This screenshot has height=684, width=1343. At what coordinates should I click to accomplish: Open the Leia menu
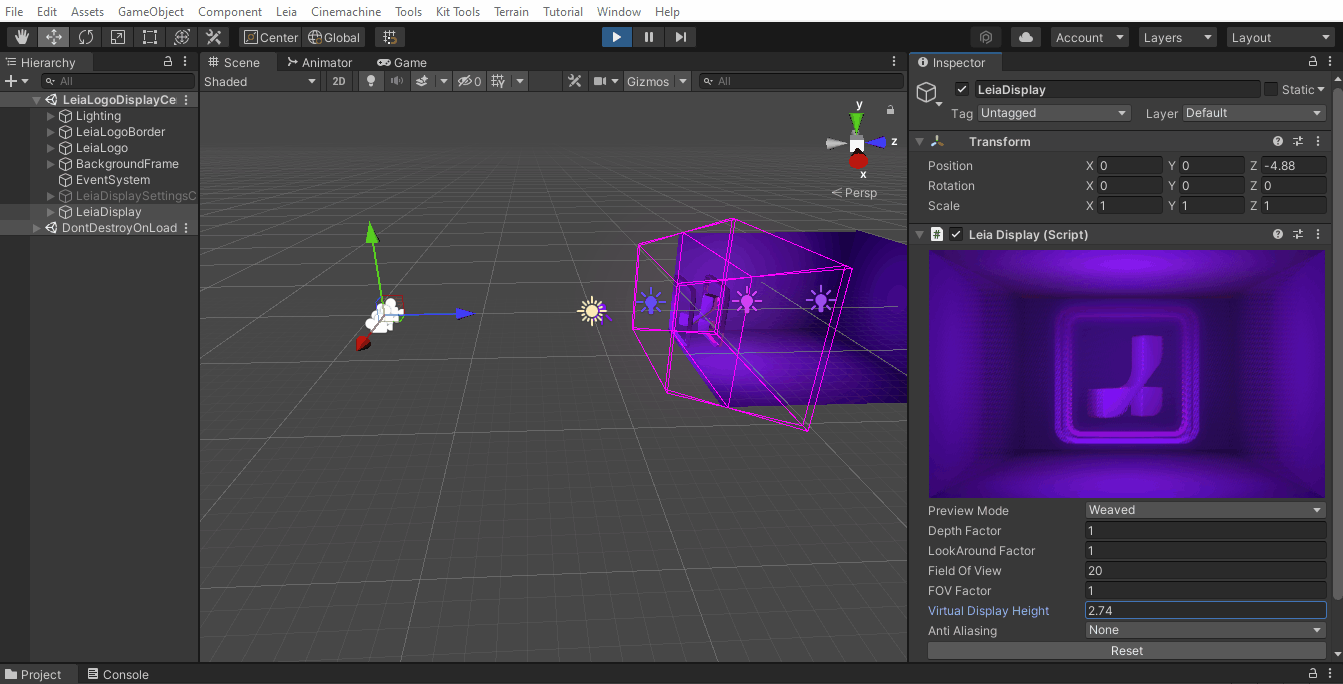click(x=286, y=11)
